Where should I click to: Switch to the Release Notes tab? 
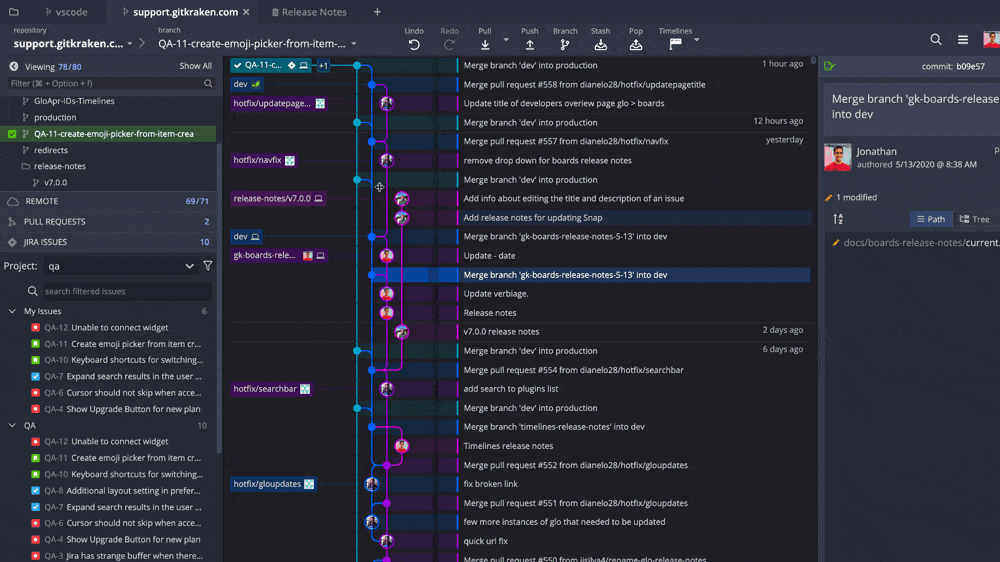[309, 11]
